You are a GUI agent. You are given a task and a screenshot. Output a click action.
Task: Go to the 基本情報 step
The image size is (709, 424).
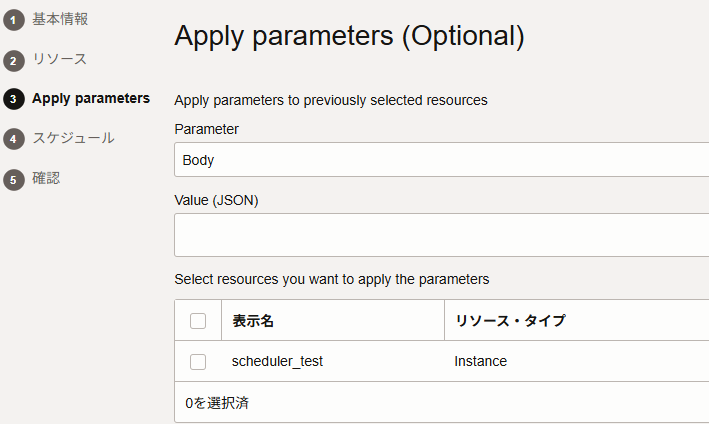click(60, 19)
